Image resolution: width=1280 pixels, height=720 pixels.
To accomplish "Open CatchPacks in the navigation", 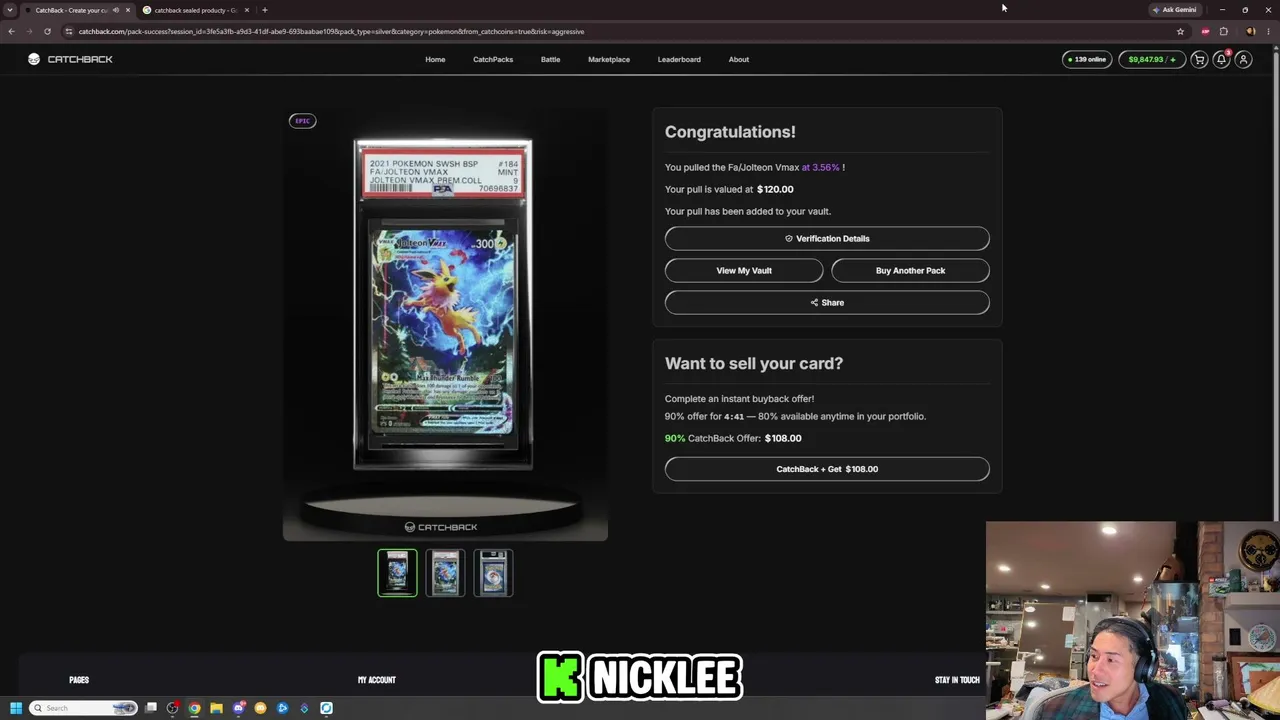I will tap(493, 60).
